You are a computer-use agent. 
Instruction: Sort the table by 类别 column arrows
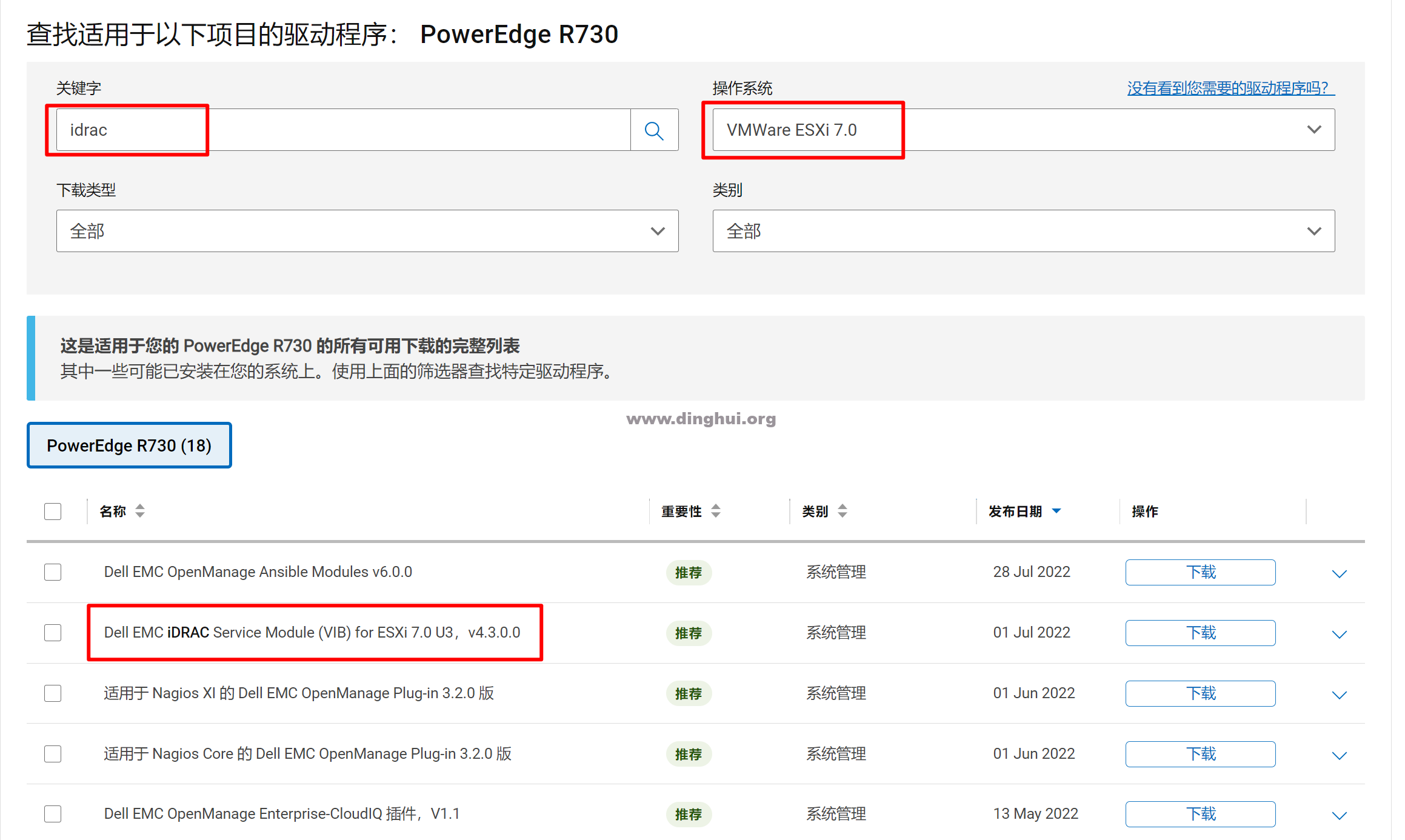click(x=843, y=511)
